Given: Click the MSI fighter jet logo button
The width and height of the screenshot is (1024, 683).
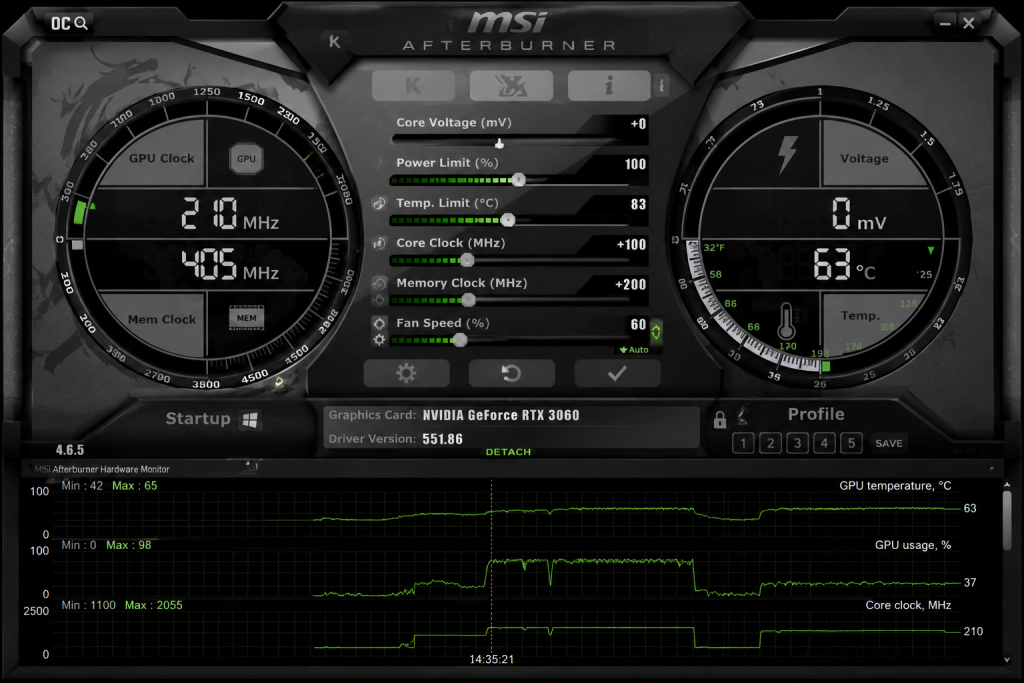Looking at the screenshot, I should (511, 86).
